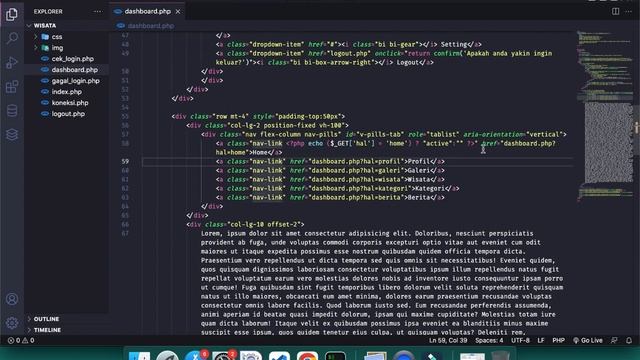The height and width of the screenshot is (360, 640).
Task: Click the code minimap overview
Action: click(605, 116)
